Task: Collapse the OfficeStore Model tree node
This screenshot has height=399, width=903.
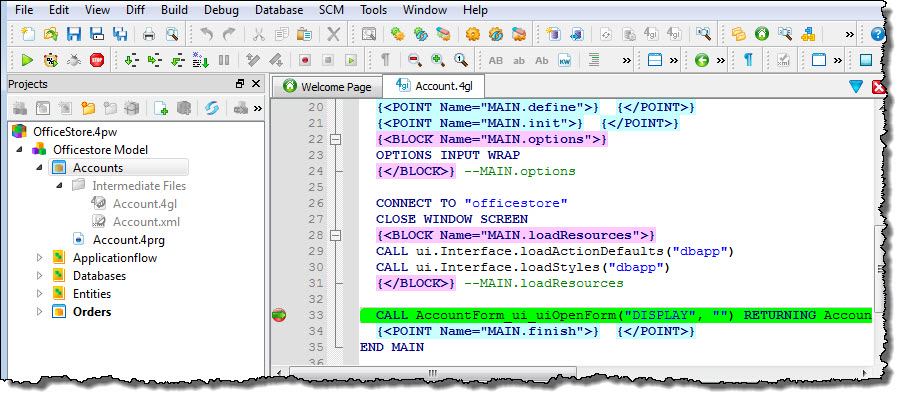Action: coord(20,150)
